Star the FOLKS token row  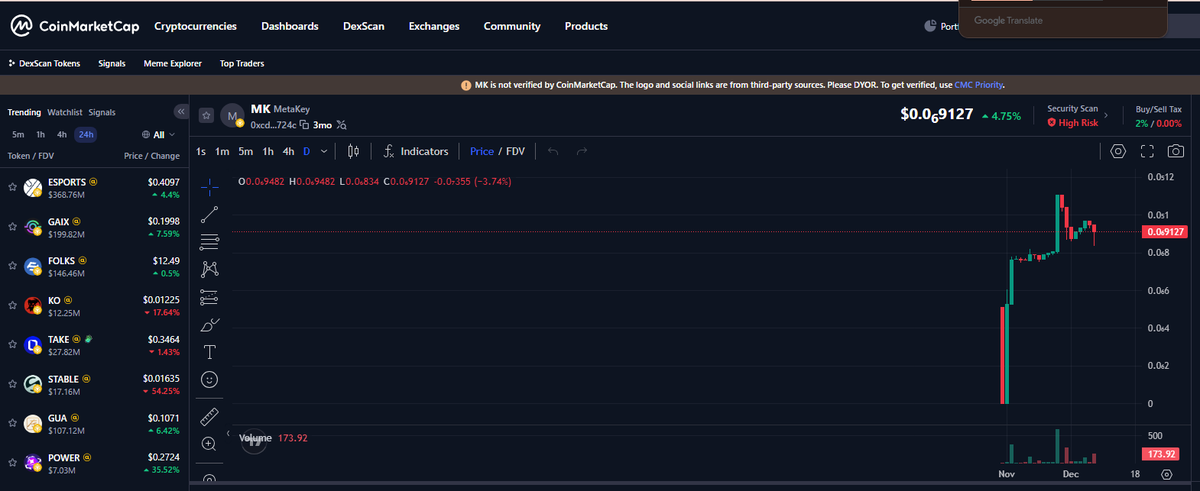(12, 266)
